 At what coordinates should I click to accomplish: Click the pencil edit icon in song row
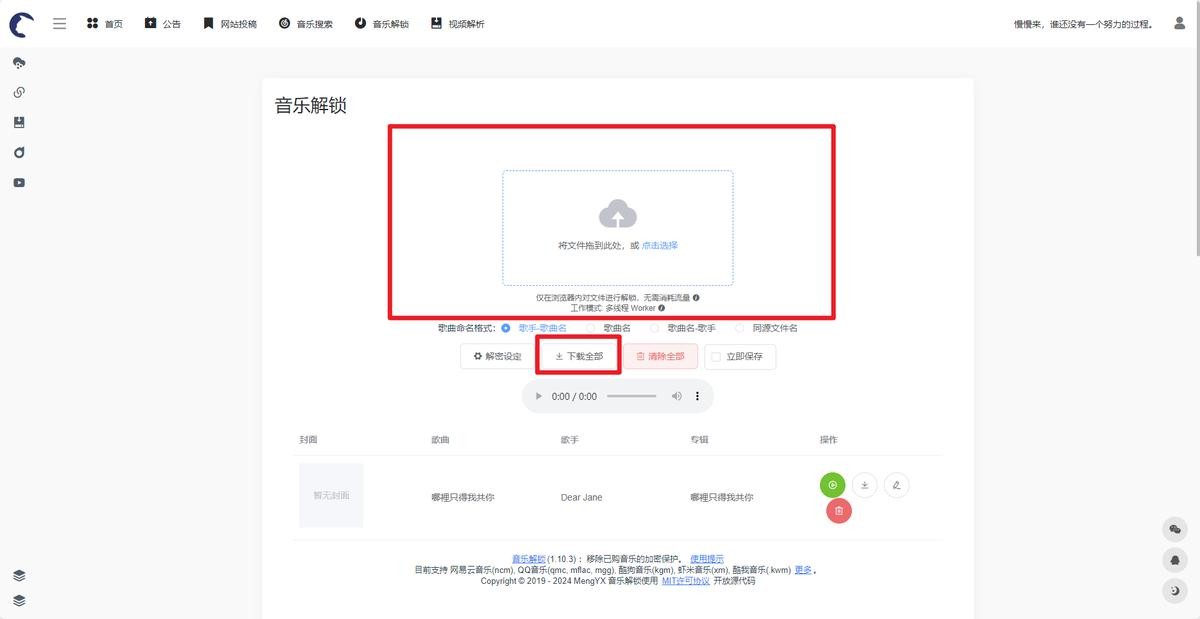pyautogui.click(x=897, y=485)
